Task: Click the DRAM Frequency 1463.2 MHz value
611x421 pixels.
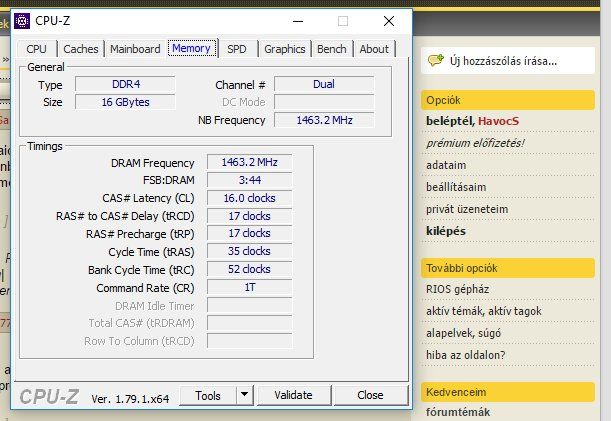Action: [x=249, y=162]
